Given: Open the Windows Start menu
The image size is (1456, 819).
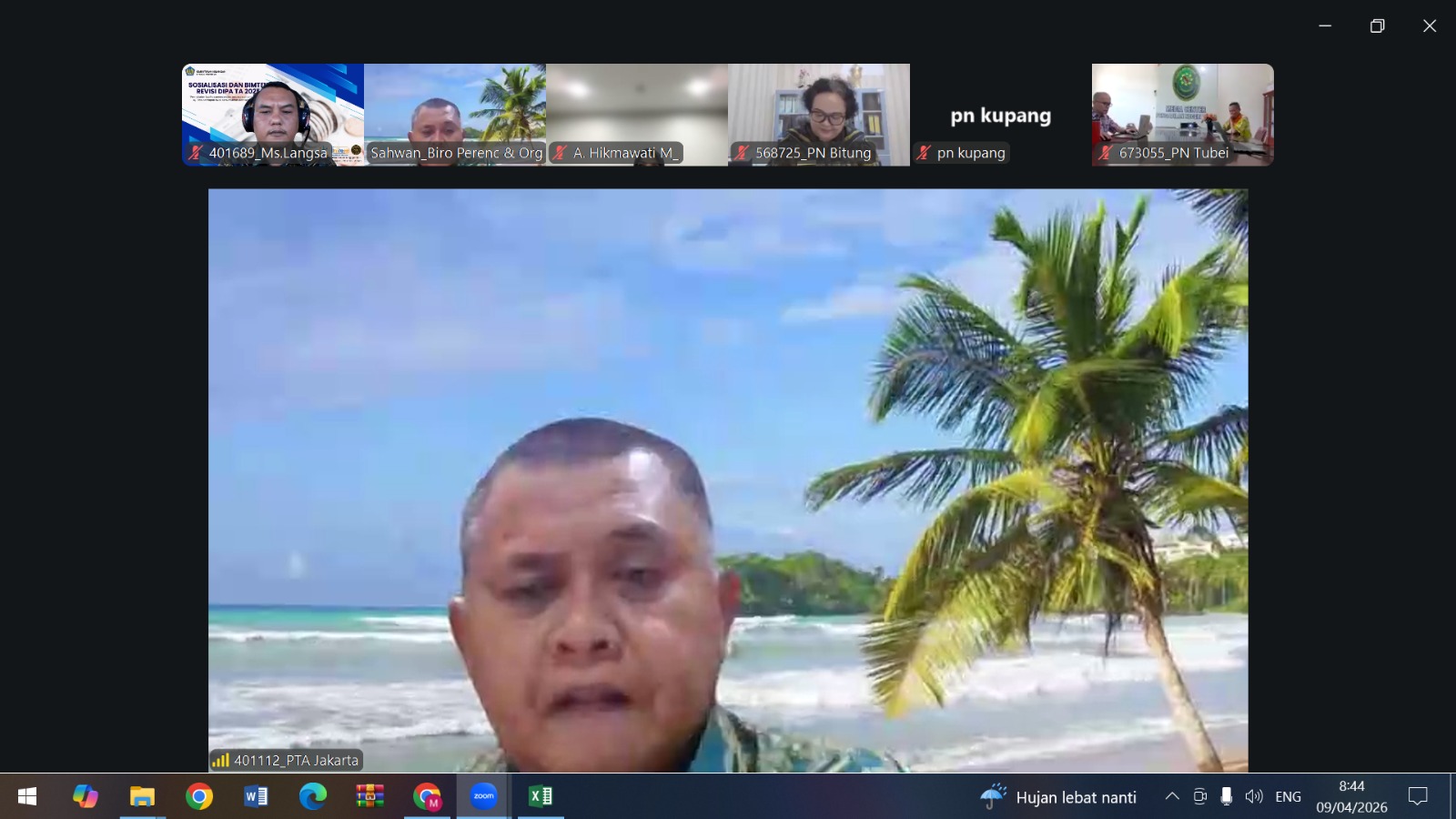Looking at the screenshot, I should tap(27, 796).
